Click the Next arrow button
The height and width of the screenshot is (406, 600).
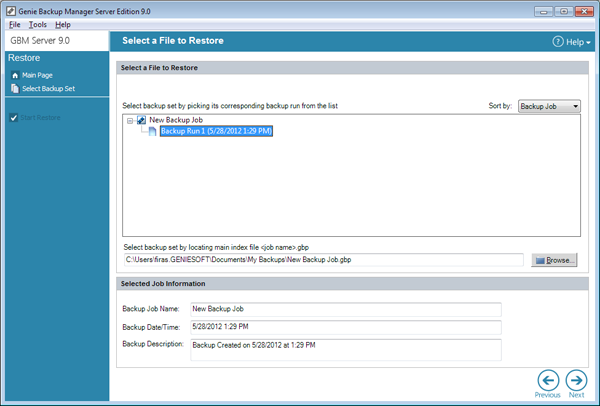click(576, 380)
